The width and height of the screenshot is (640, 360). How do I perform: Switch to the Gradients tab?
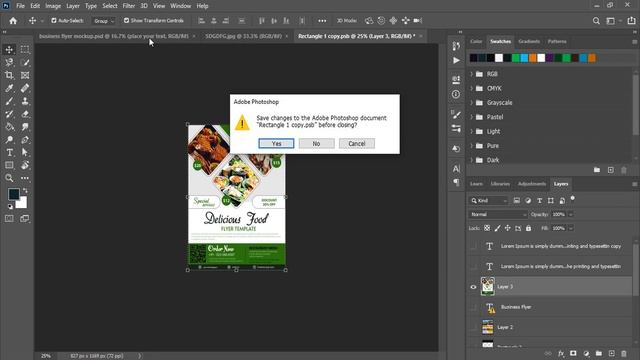(529, 41)
